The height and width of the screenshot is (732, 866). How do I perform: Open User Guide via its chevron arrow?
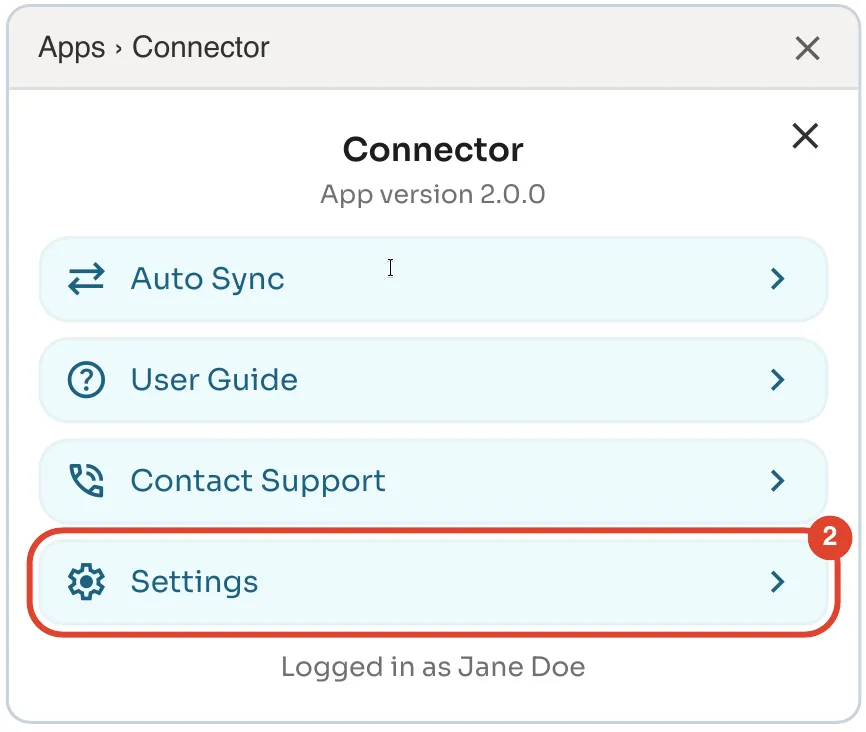[x=778, y=380]
